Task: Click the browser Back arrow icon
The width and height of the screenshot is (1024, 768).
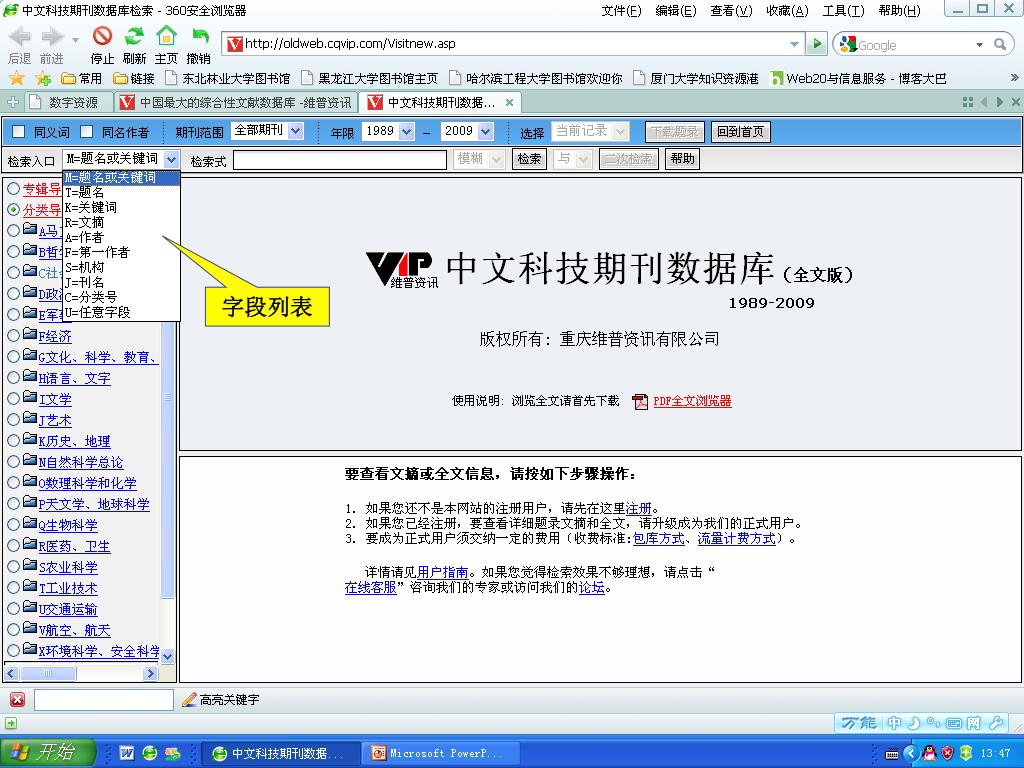Action: (x=20, y=38)
